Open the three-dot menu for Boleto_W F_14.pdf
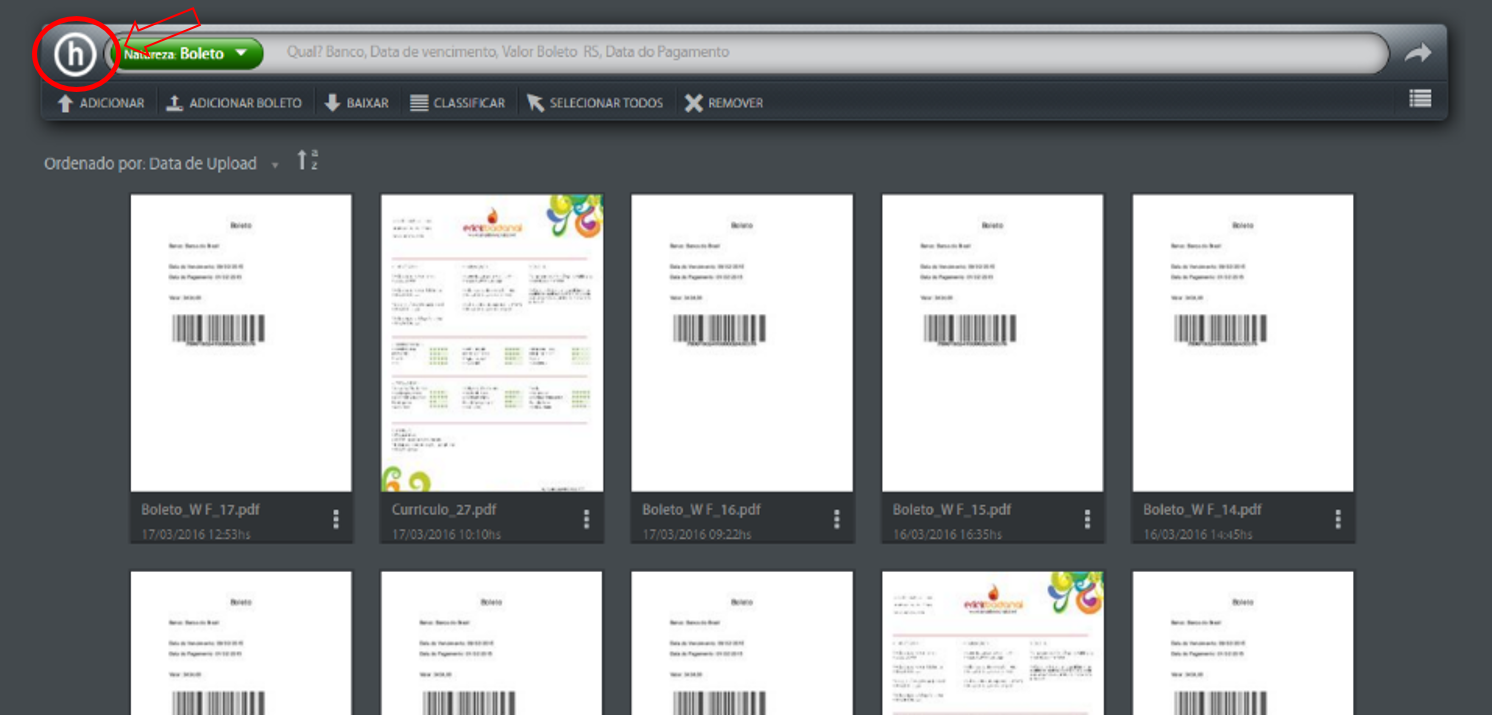This screenshot has width=1492, height=715. tap(1338, 519)
